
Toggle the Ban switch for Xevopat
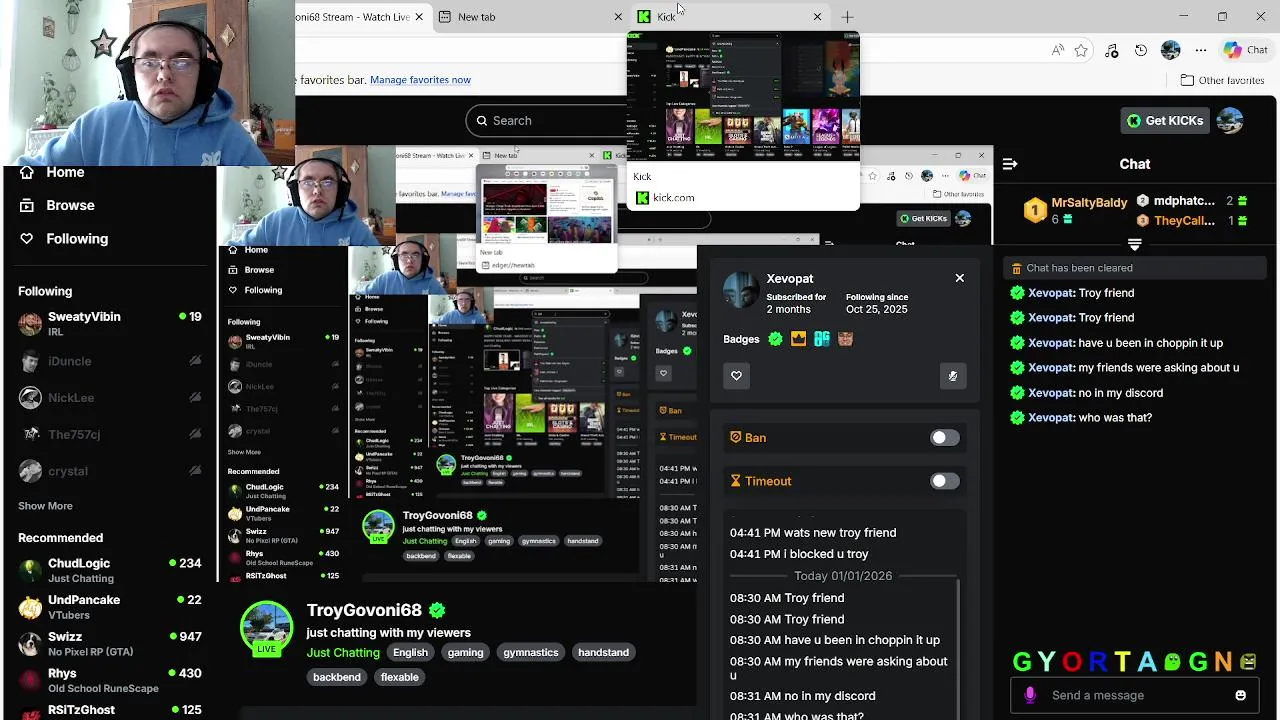944,437
